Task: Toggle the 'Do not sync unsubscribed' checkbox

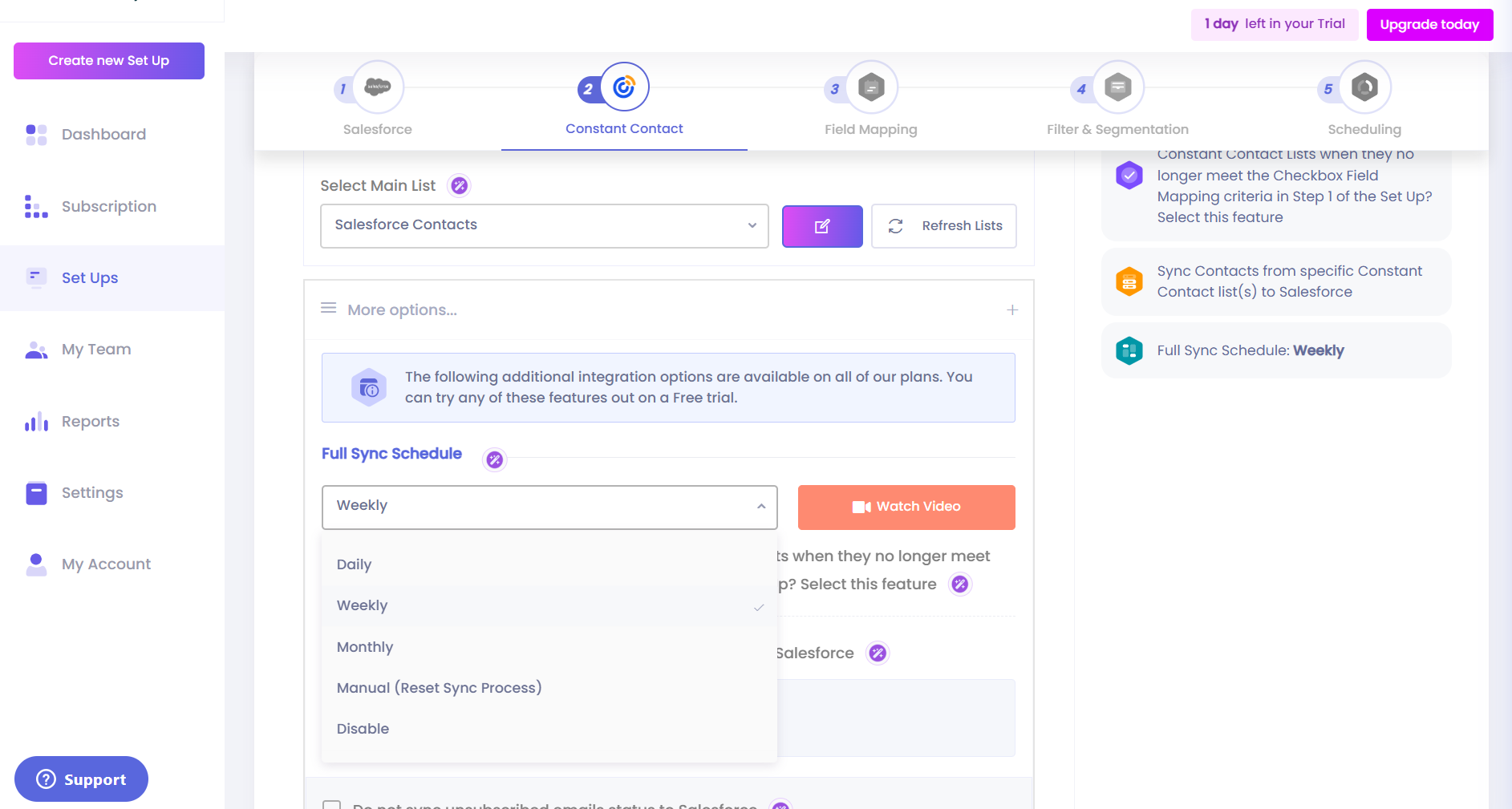Action: [332, 805]
